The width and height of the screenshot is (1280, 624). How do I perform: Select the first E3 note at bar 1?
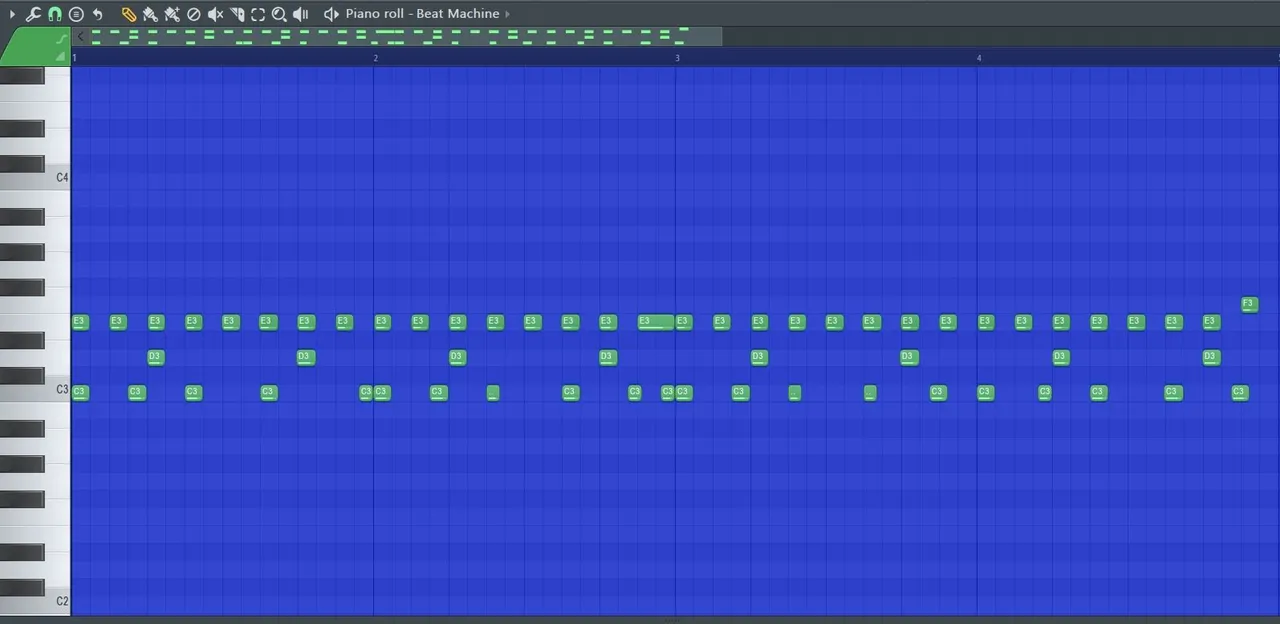tap(81, 322)
